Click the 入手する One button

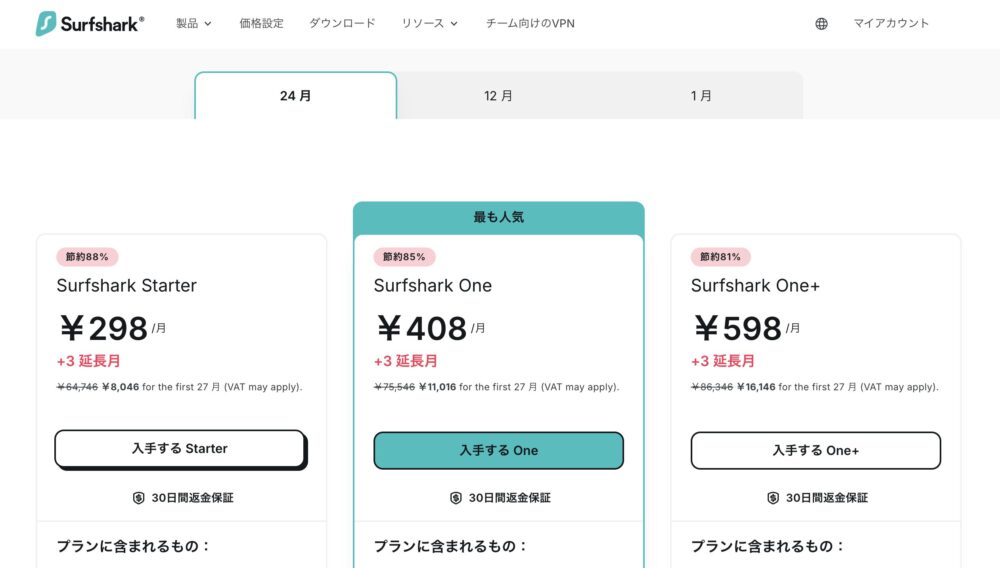pos(498,451)
